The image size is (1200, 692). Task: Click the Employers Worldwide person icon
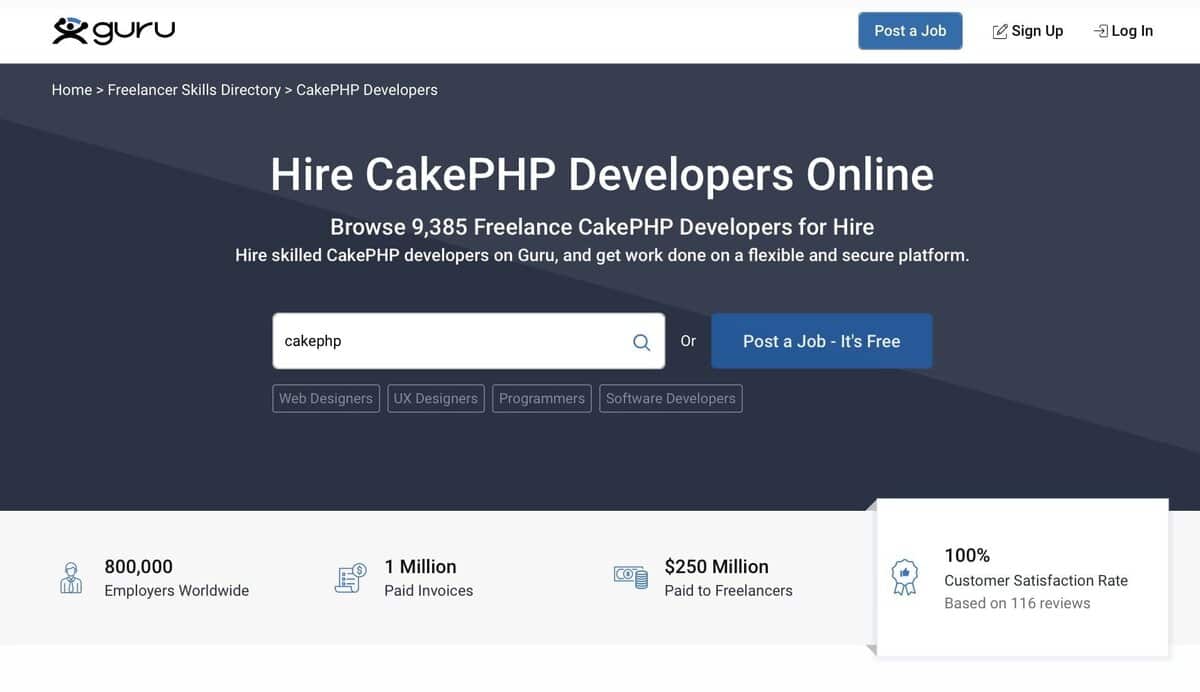(71, 578)
